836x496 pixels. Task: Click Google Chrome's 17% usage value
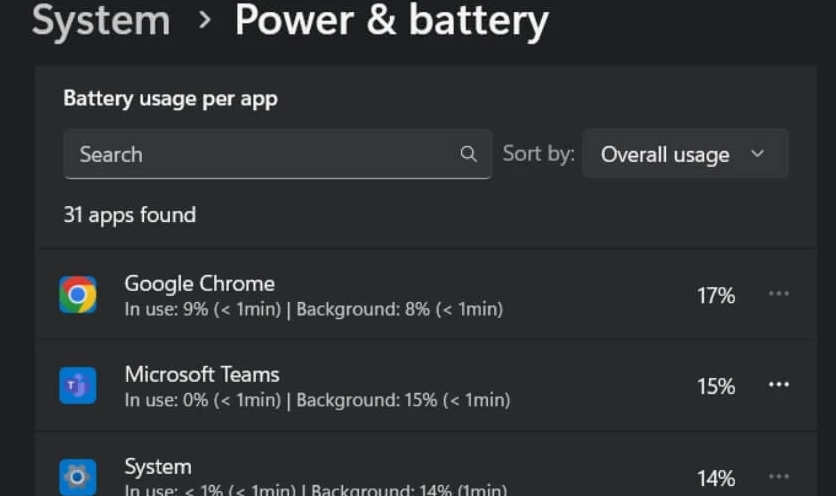pyautogui.click(x=716, y=295)
